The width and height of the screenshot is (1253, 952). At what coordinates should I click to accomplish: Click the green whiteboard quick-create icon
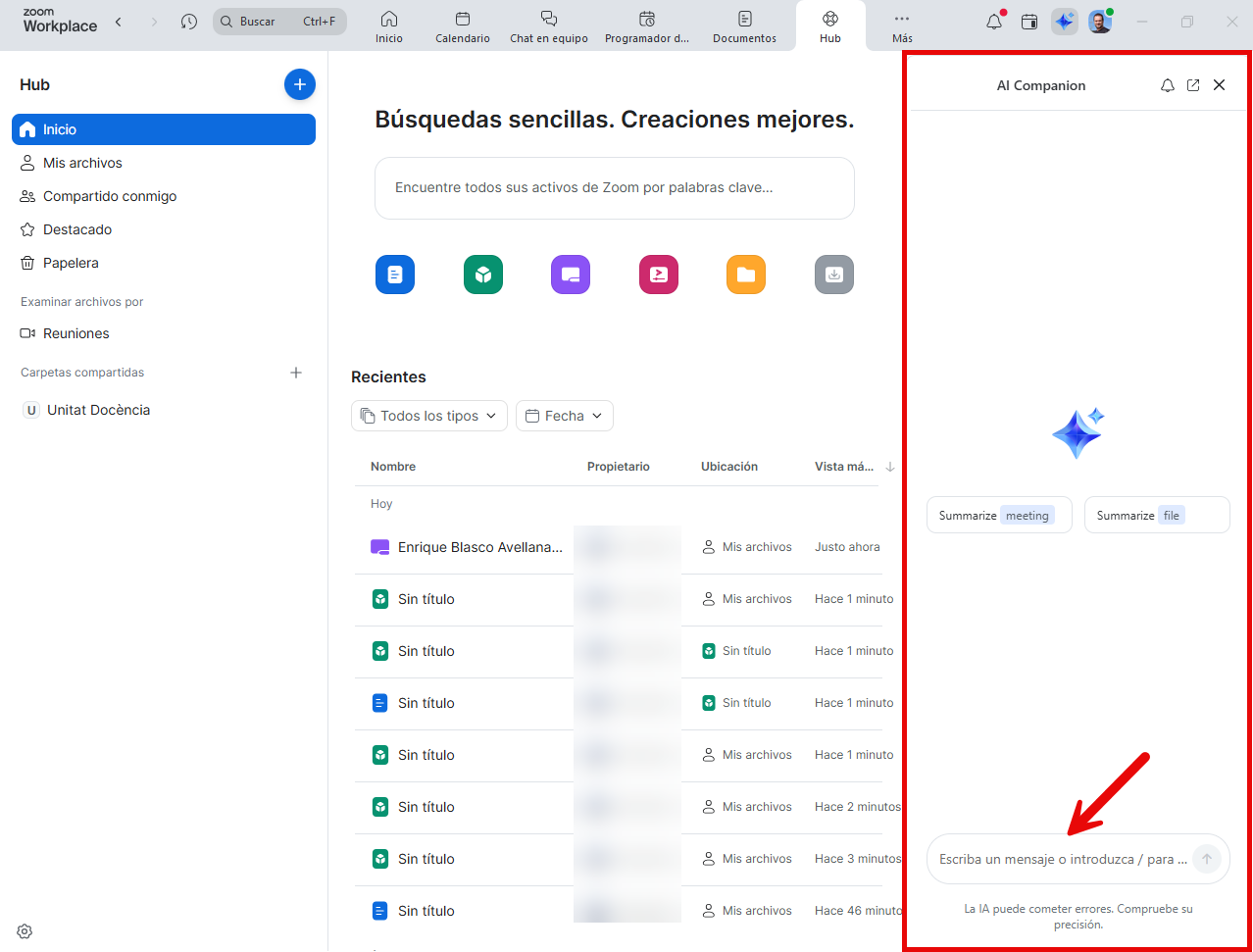(482, 275)
